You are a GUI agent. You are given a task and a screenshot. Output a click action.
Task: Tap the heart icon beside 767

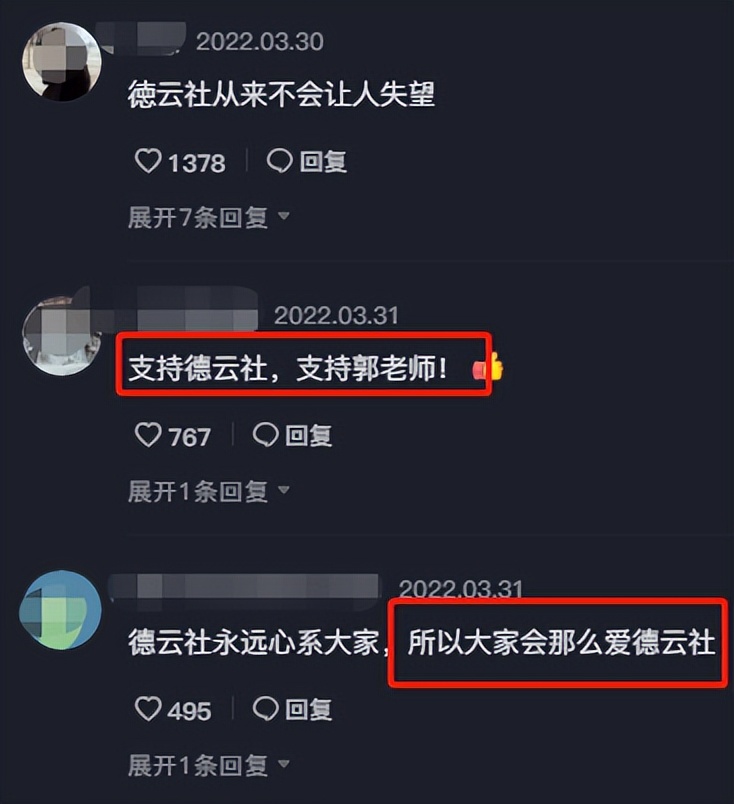click(148, 435)
